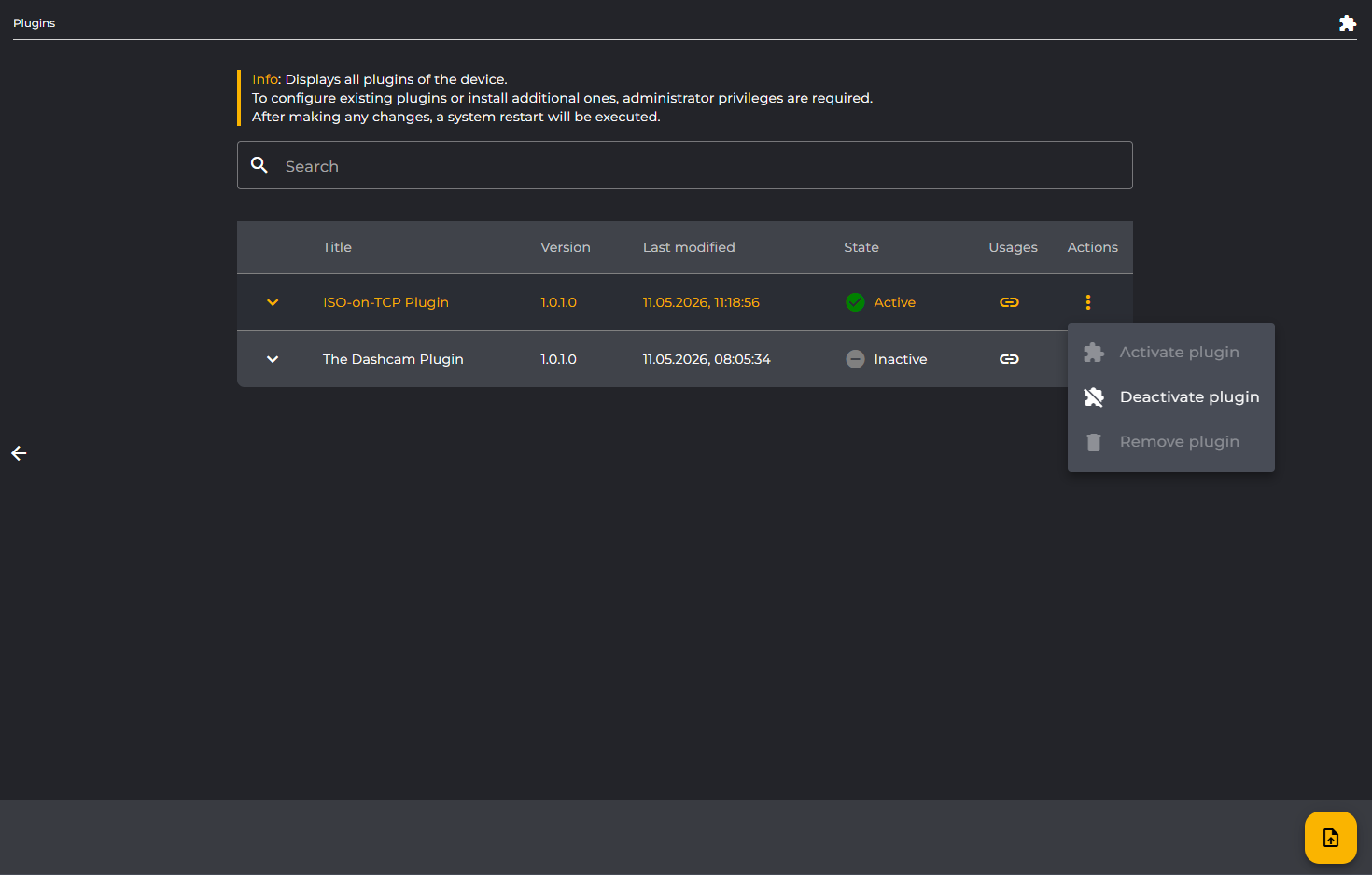Image resolution: width=1372 pixels, height=875 pixels.
Task: Click the Usages column header
Action: pos(1013,247)
